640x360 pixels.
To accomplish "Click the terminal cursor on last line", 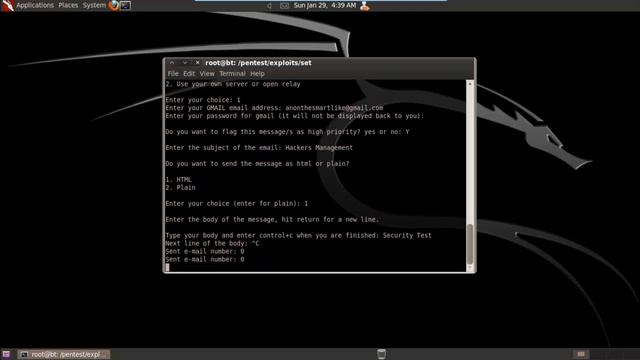I will pos(167,267).
